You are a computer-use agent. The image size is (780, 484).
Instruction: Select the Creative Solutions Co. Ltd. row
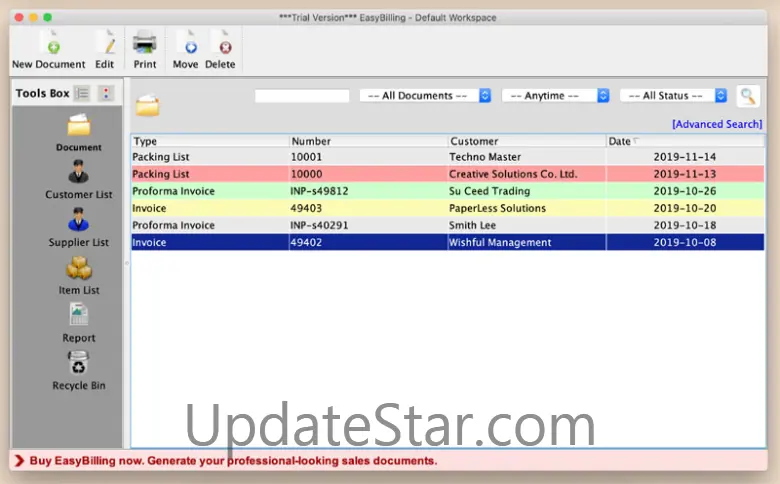pos(448,174)
